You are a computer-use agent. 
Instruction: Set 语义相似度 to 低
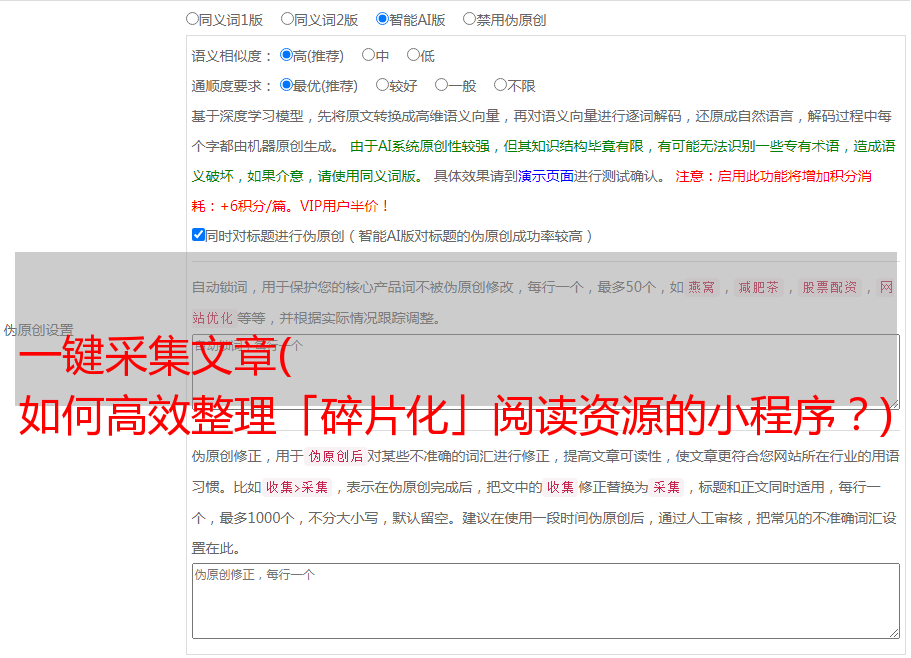[413, 55]
